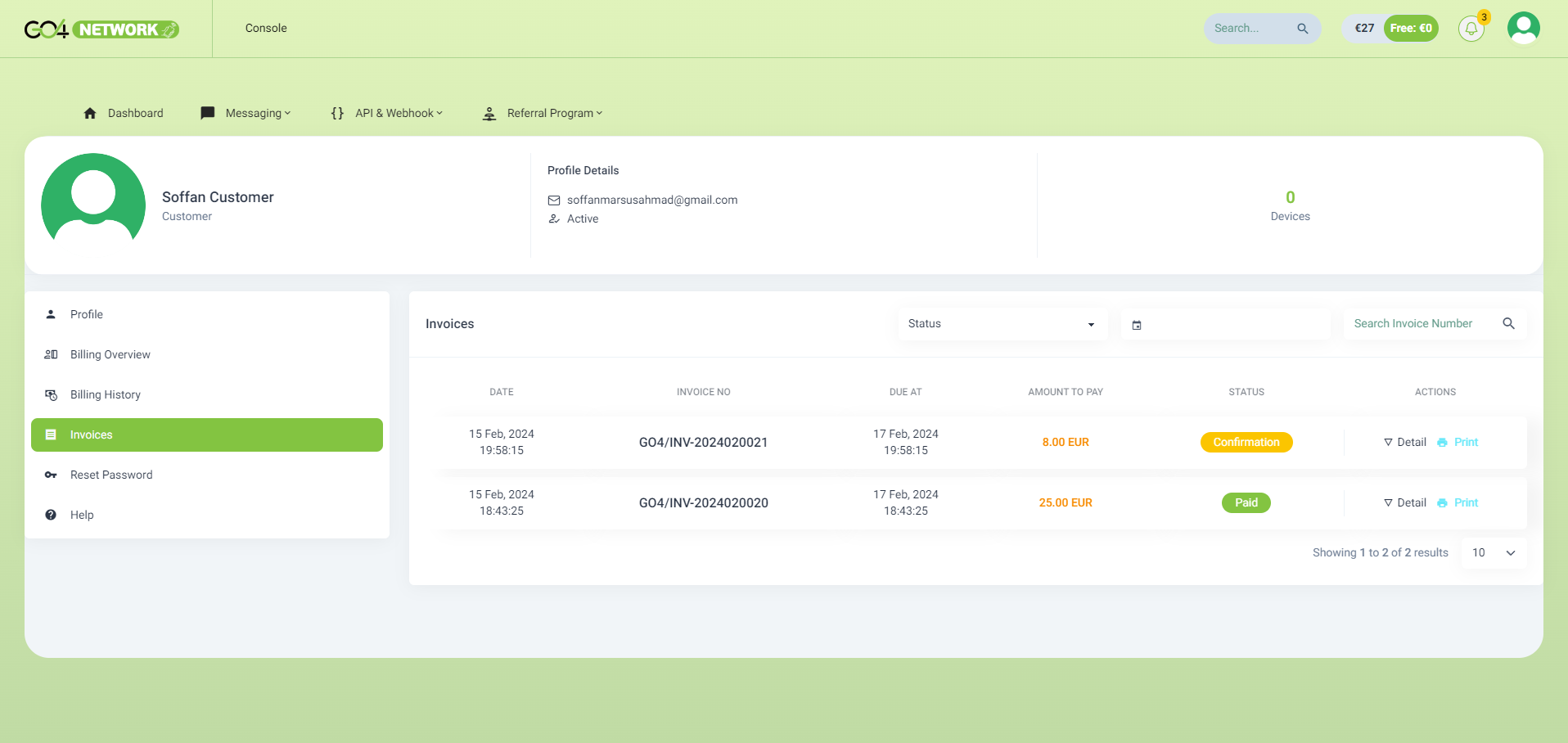The height and width of the screenshot is (743, 1568).
Task: Click the Soffan Customer name text
Action: 218,197
